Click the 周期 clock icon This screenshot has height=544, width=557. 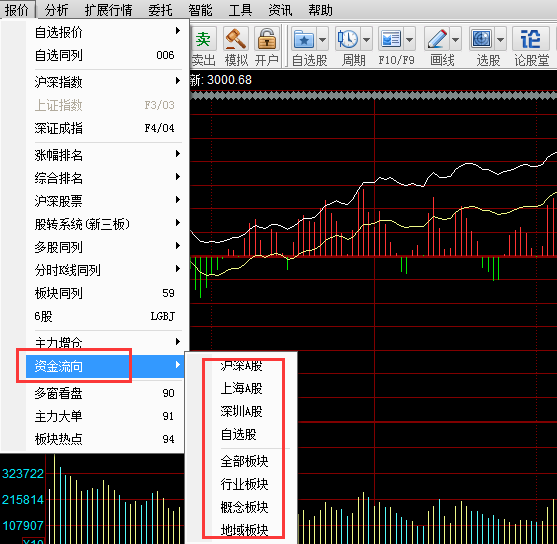tap(347, 39)
